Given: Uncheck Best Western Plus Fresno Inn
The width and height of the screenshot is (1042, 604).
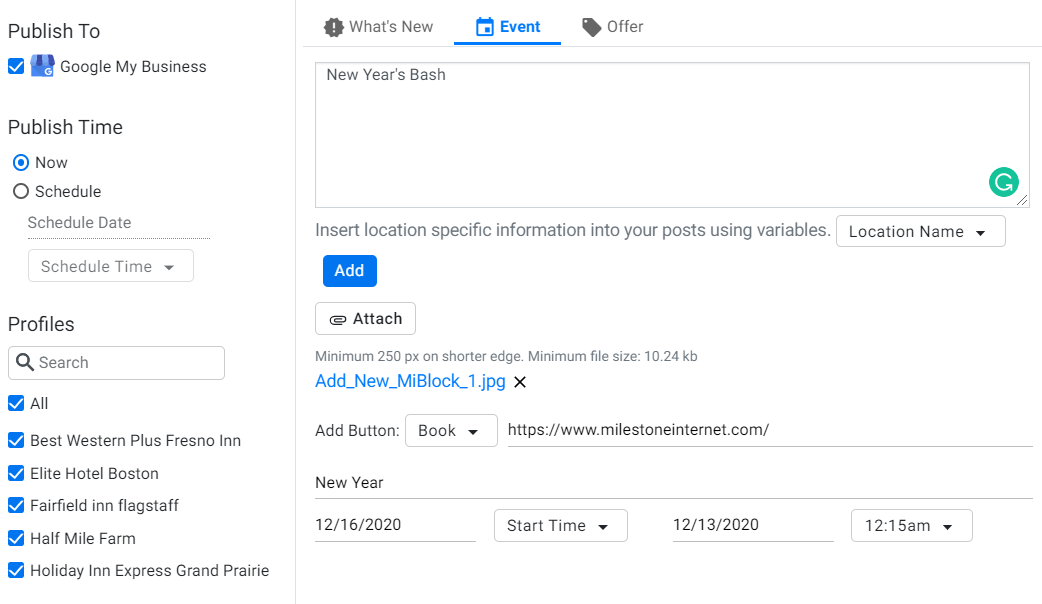Looking at the screenshot, I should [16, 441].
